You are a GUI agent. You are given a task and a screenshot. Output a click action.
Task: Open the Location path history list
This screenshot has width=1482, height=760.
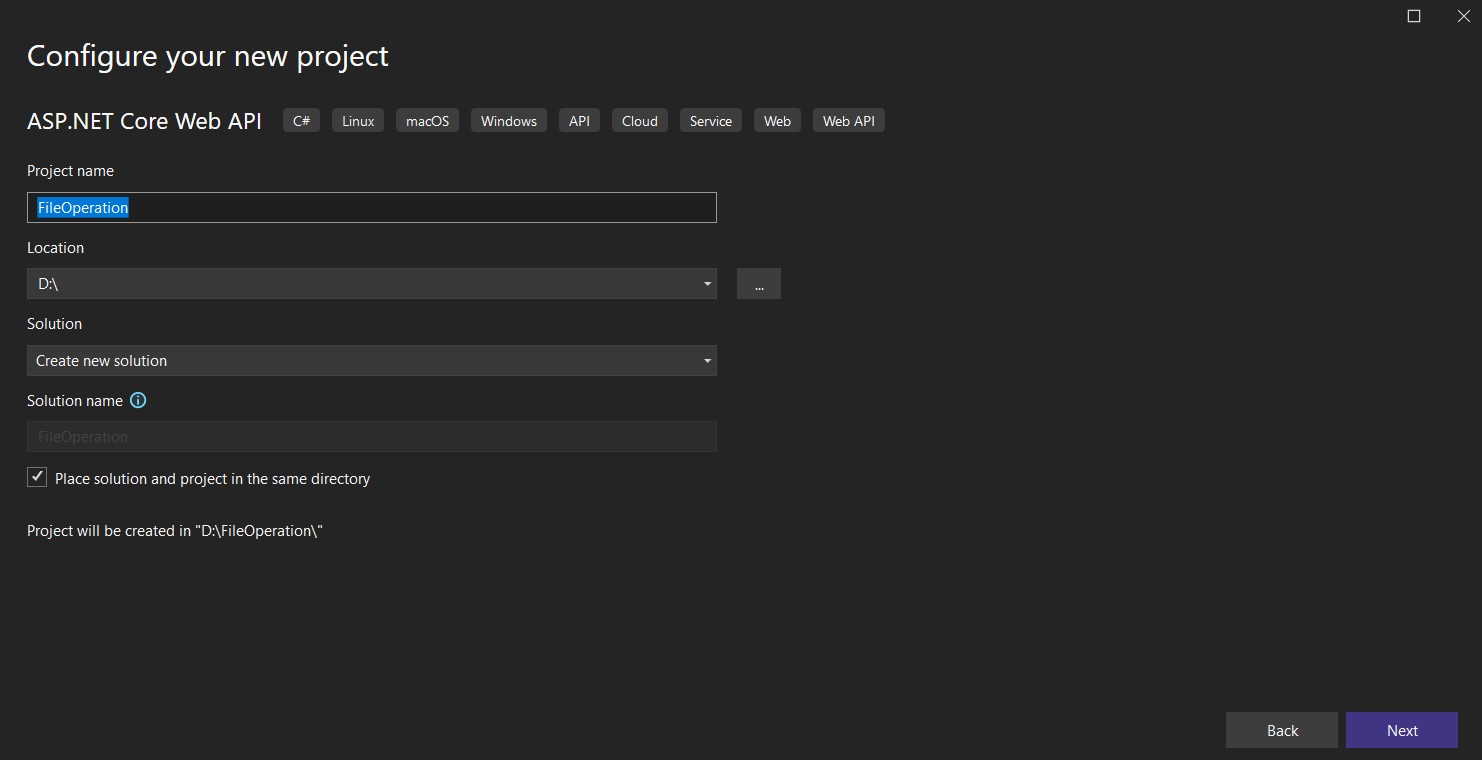coord(707,283)
